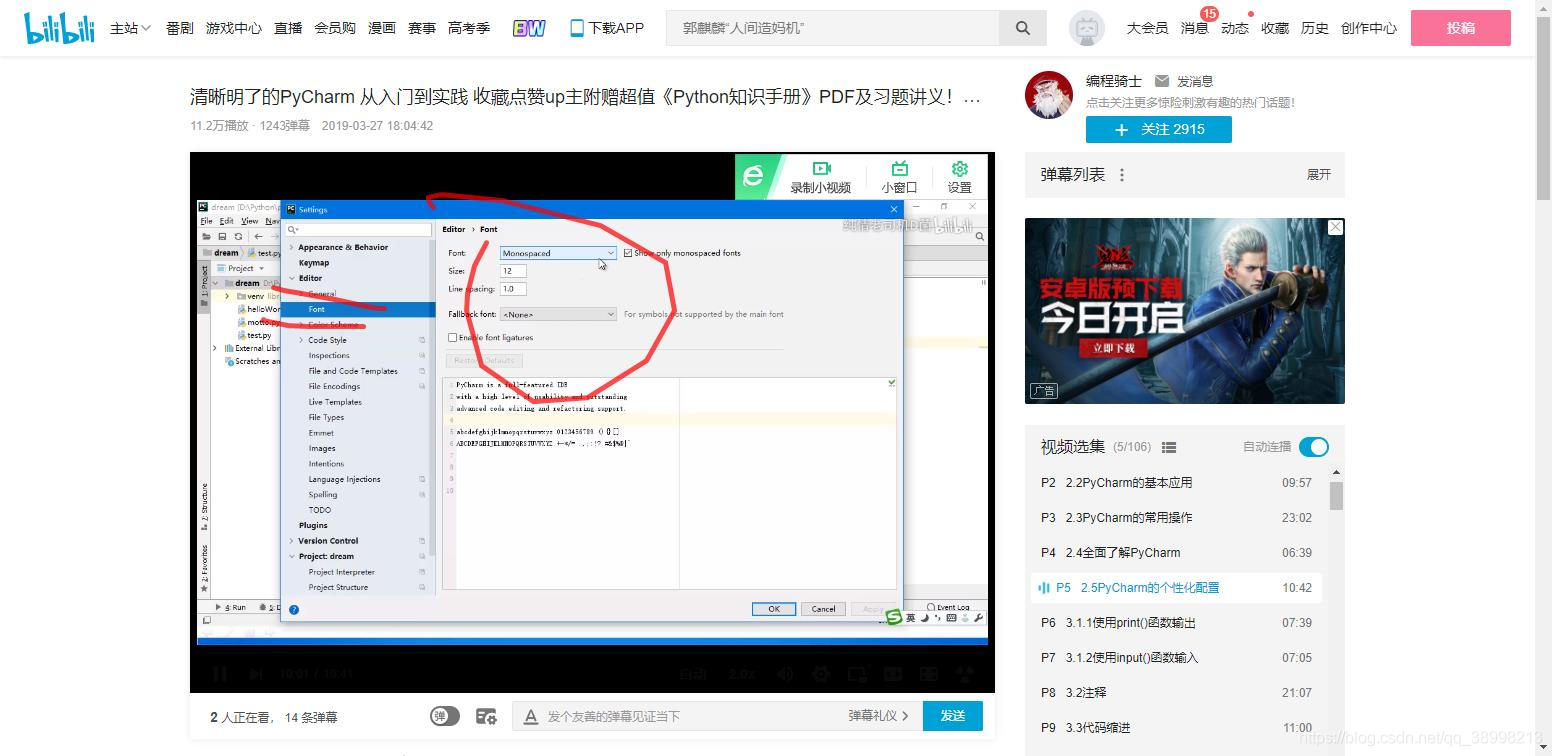Close the advertisement with the X
This screenshot has width=1552, height=756.
pos(1335,228)
